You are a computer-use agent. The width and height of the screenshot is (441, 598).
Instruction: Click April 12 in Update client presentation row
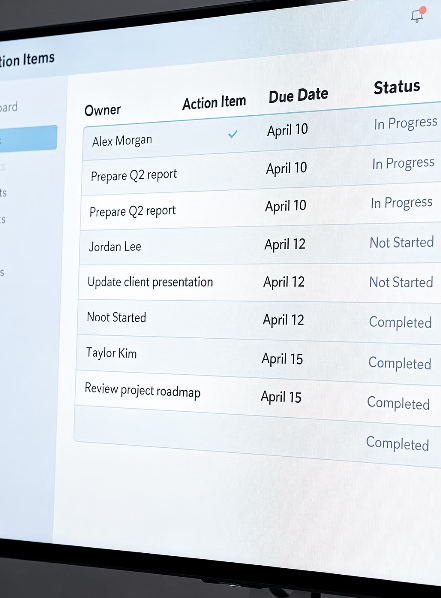coord(284,282)
